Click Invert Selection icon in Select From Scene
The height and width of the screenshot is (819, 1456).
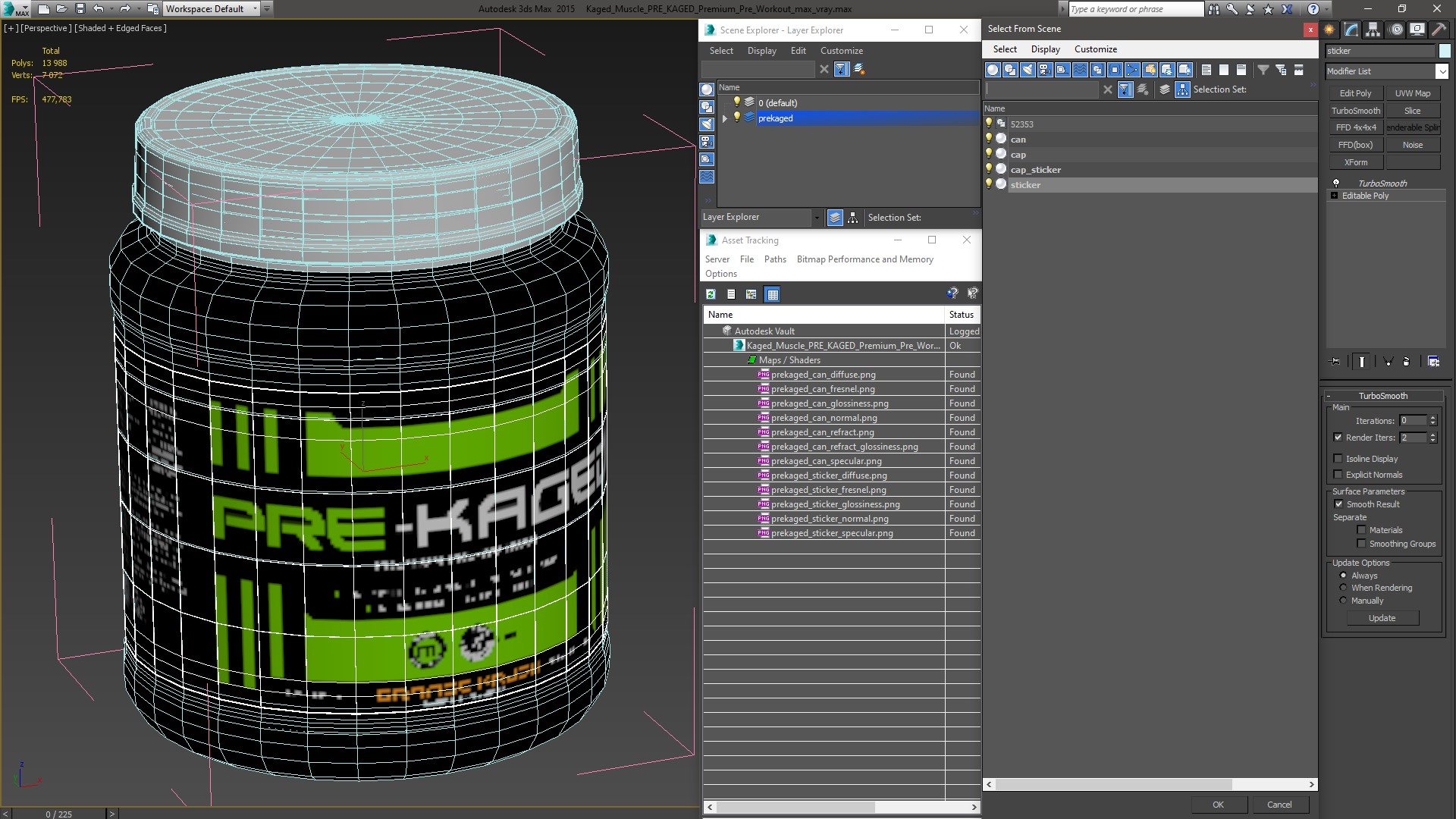1241,70
